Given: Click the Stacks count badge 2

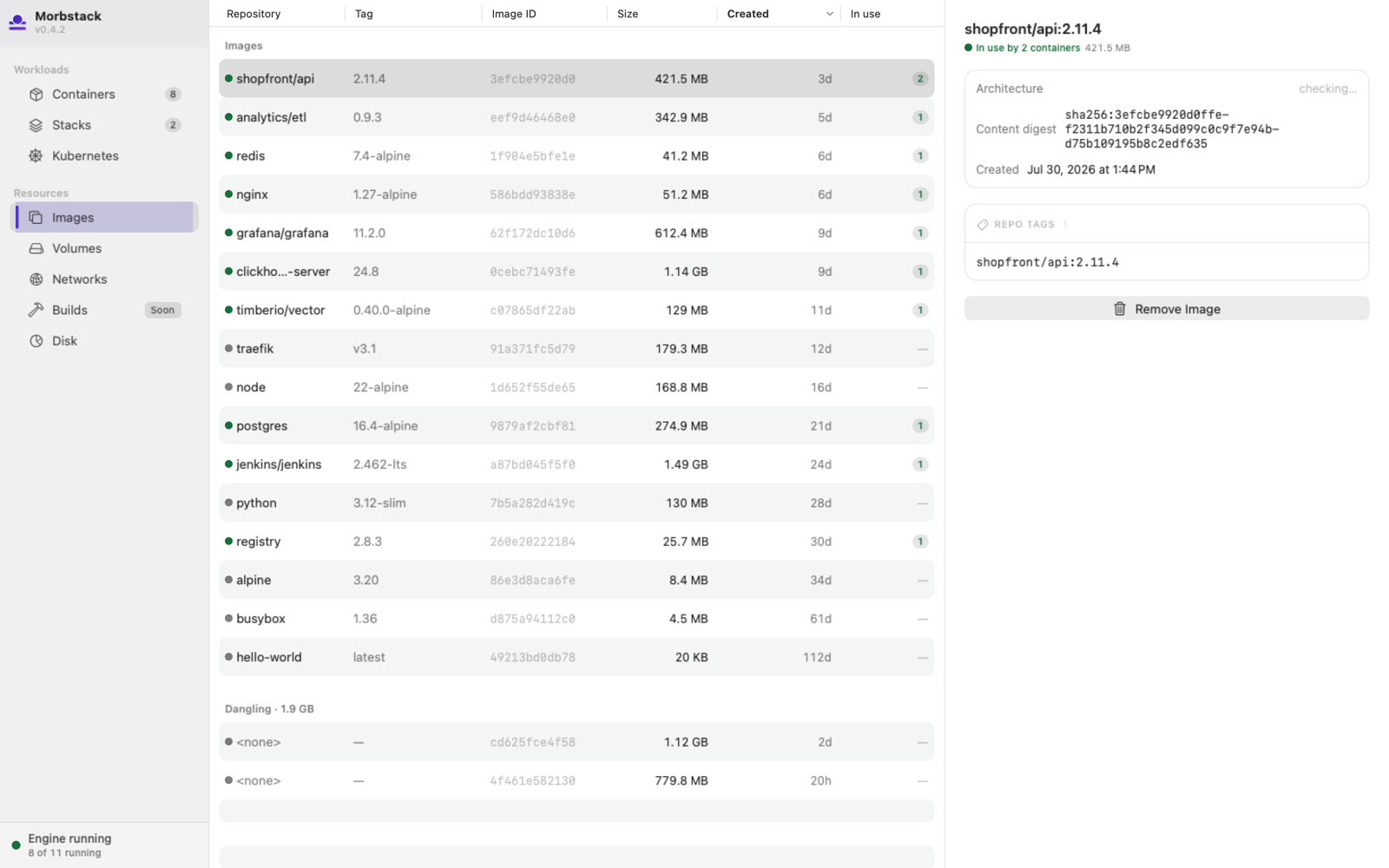Looking at the screenshot, I should [173, 125].
